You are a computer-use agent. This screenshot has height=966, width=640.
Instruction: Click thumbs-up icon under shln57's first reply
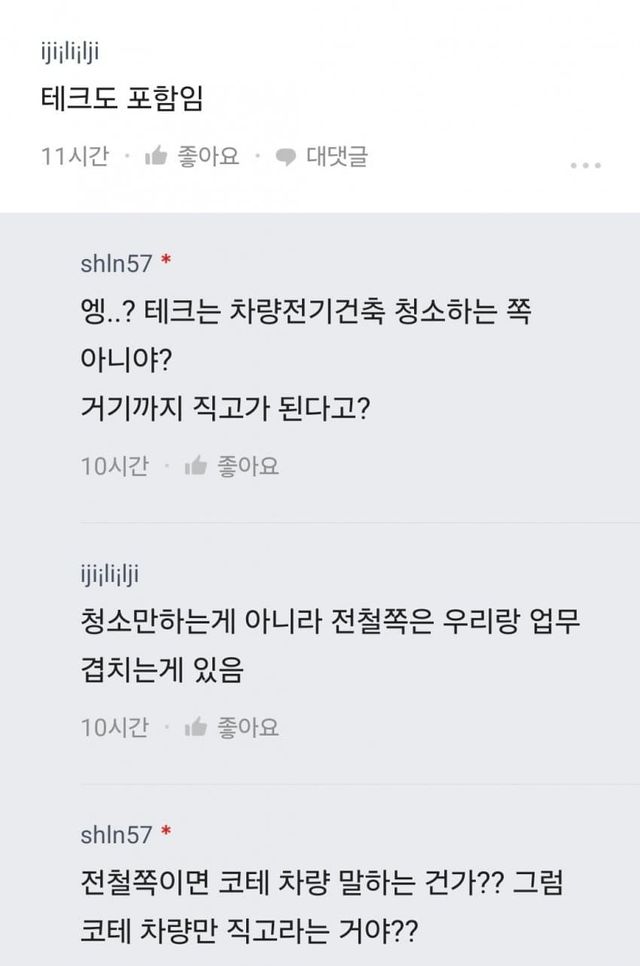point(195,465)
